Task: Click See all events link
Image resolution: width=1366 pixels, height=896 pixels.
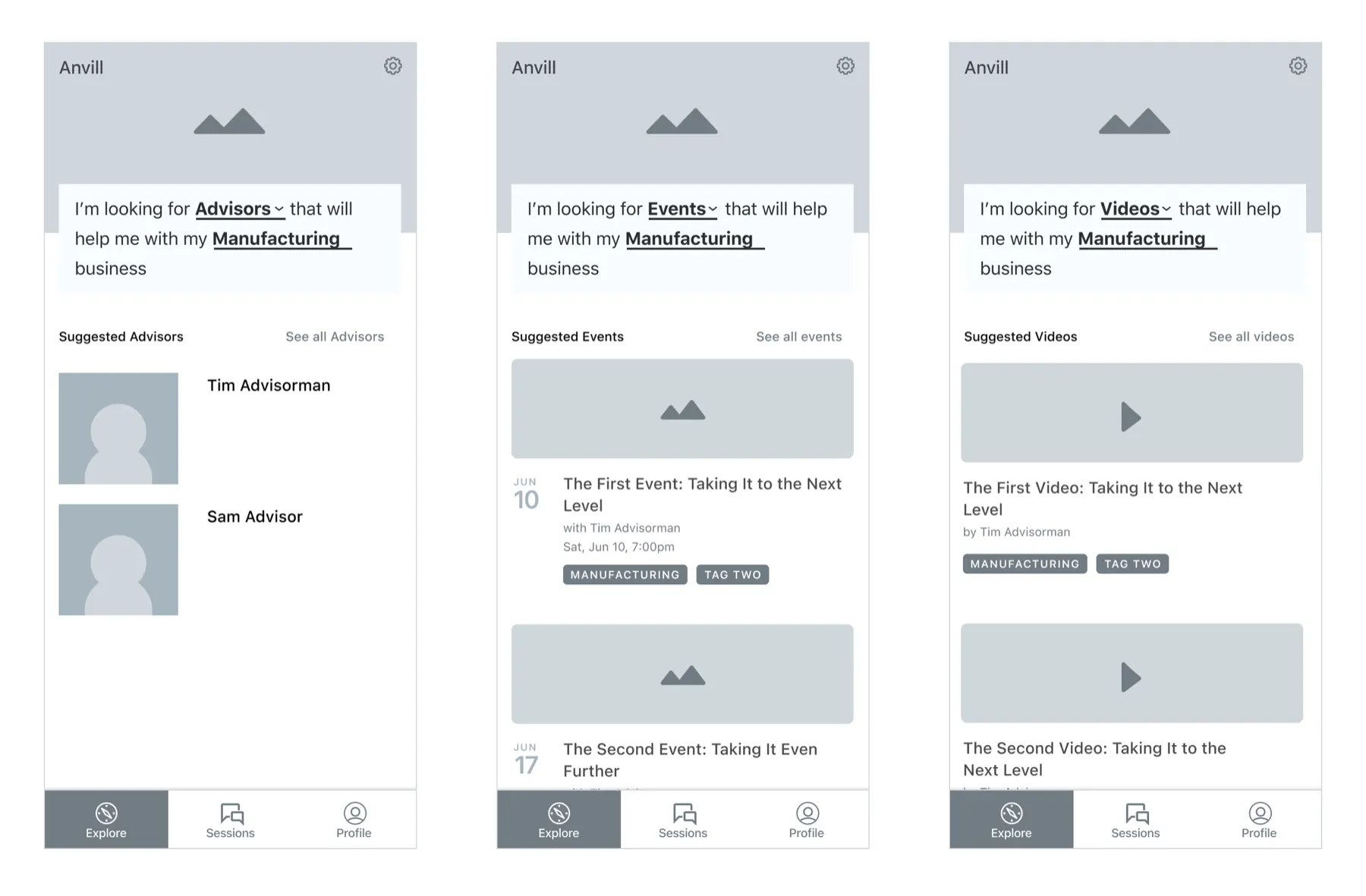Action: click(x=798, y=337)
